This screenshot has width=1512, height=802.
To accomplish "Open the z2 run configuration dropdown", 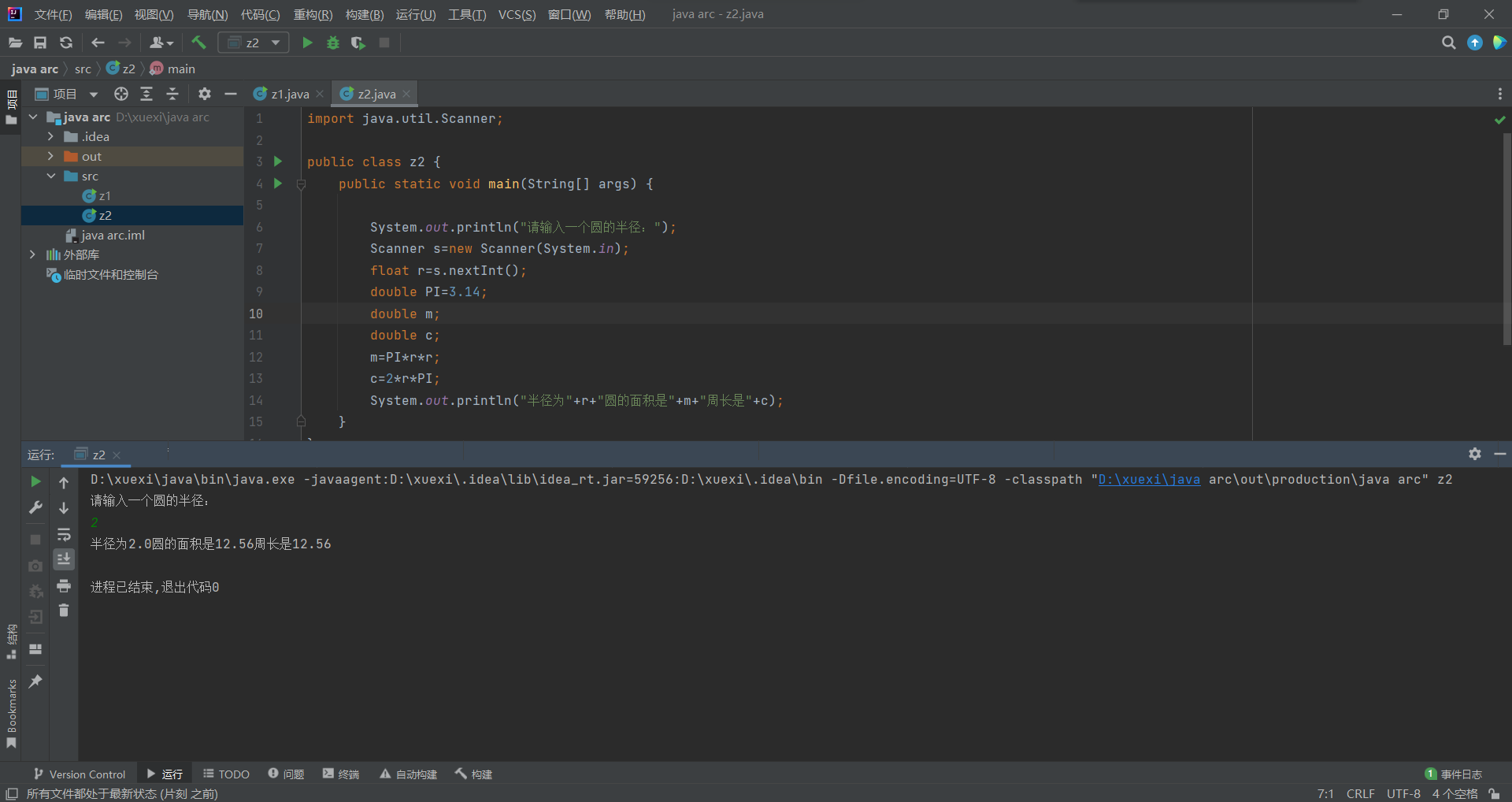I will [x=254, y=43].
